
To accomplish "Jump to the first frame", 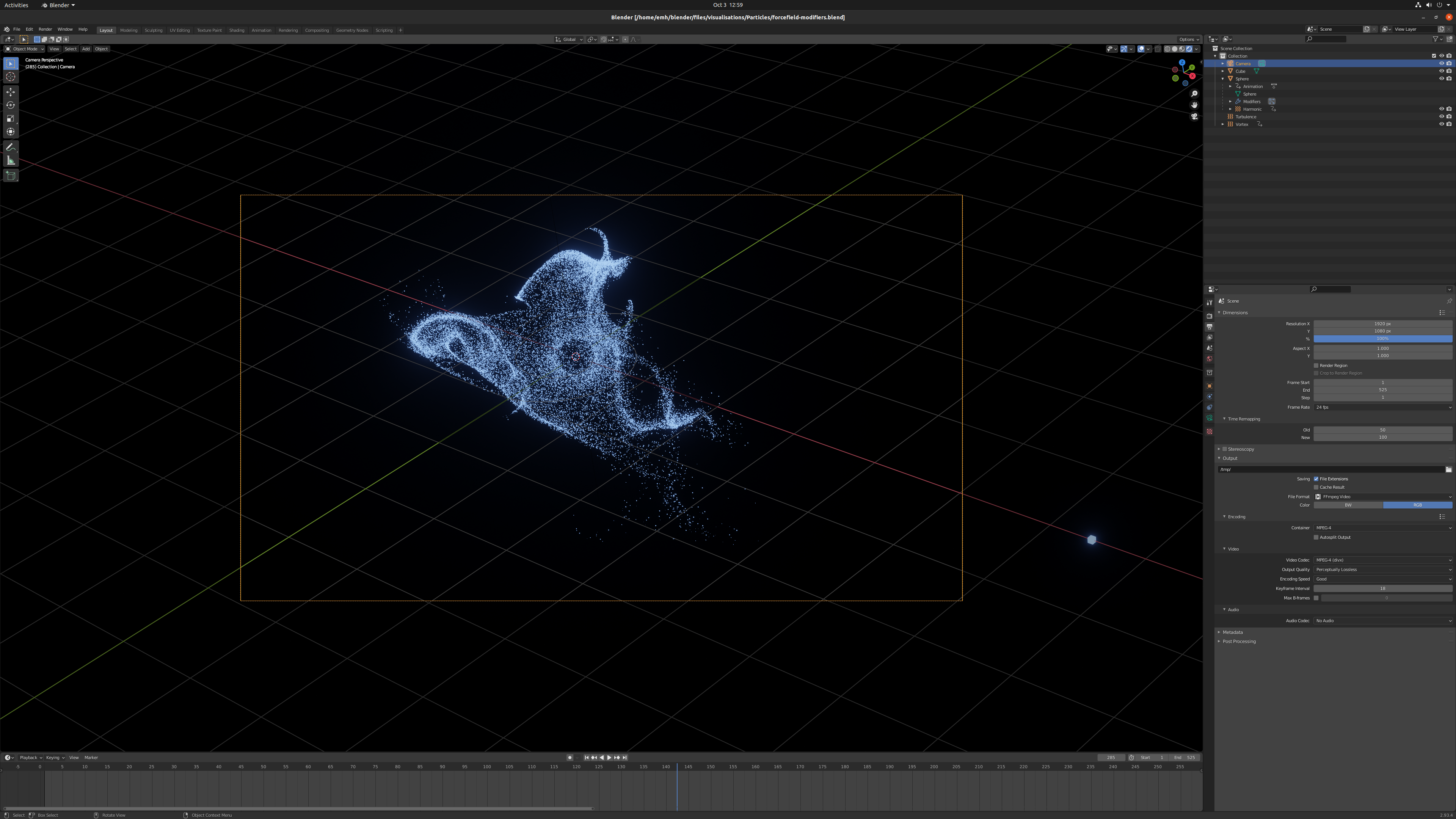I will coord(587,758).
